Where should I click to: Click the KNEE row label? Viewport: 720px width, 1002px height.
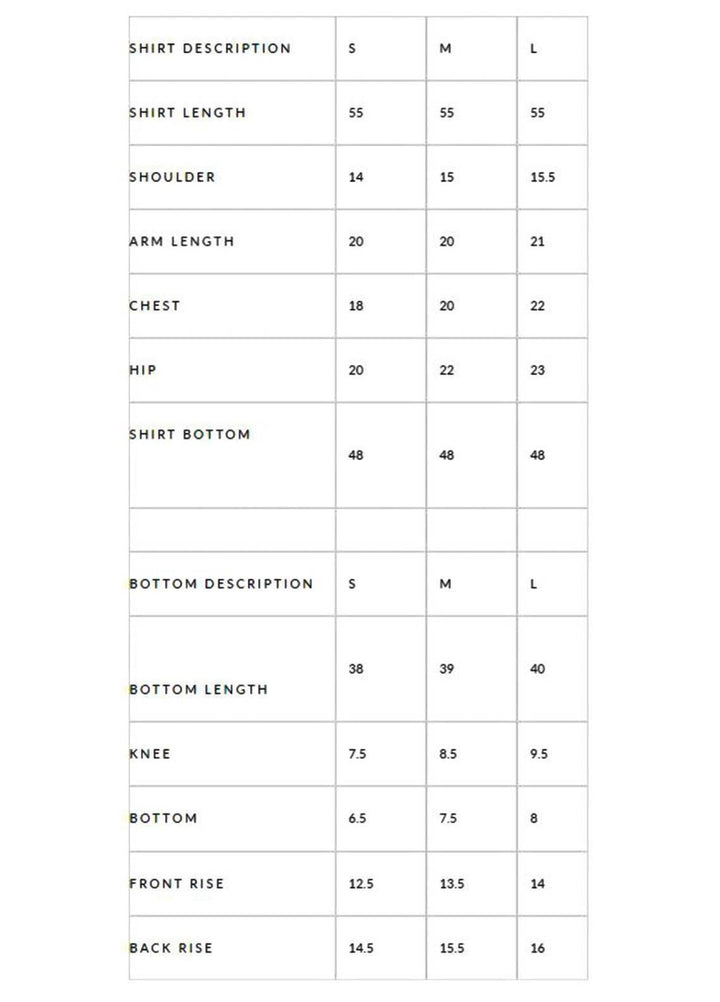150,754
